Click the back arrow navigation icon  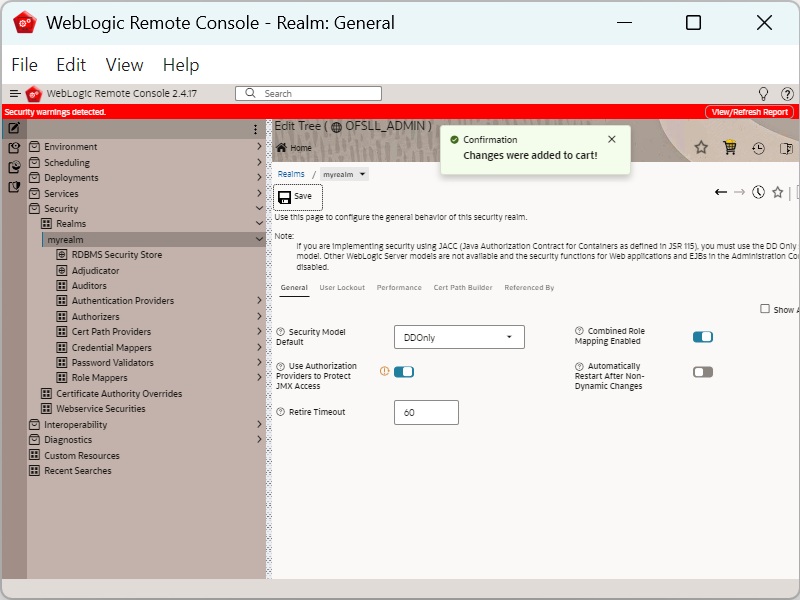[720, 192]
